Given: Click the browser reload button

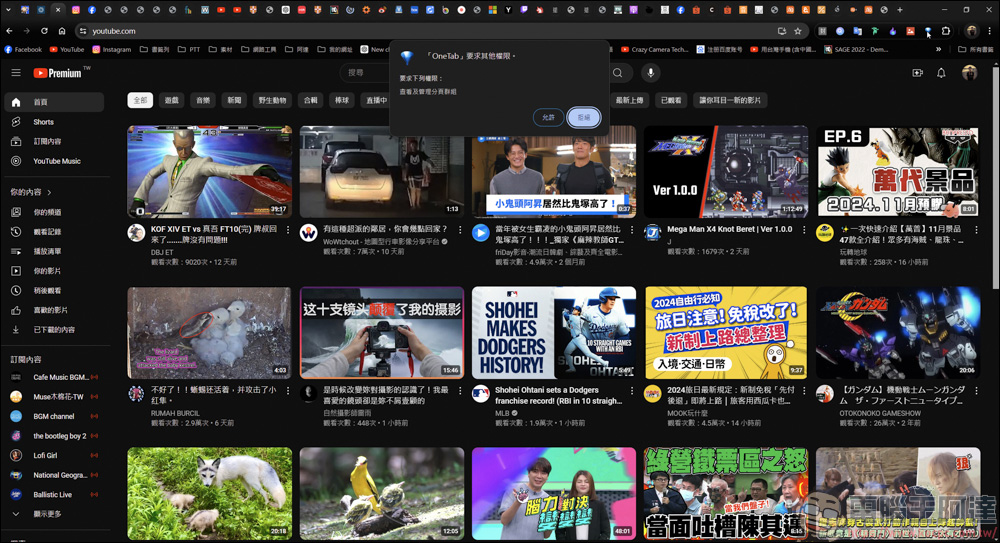Looking at the screenshot, I should (44, 31).
